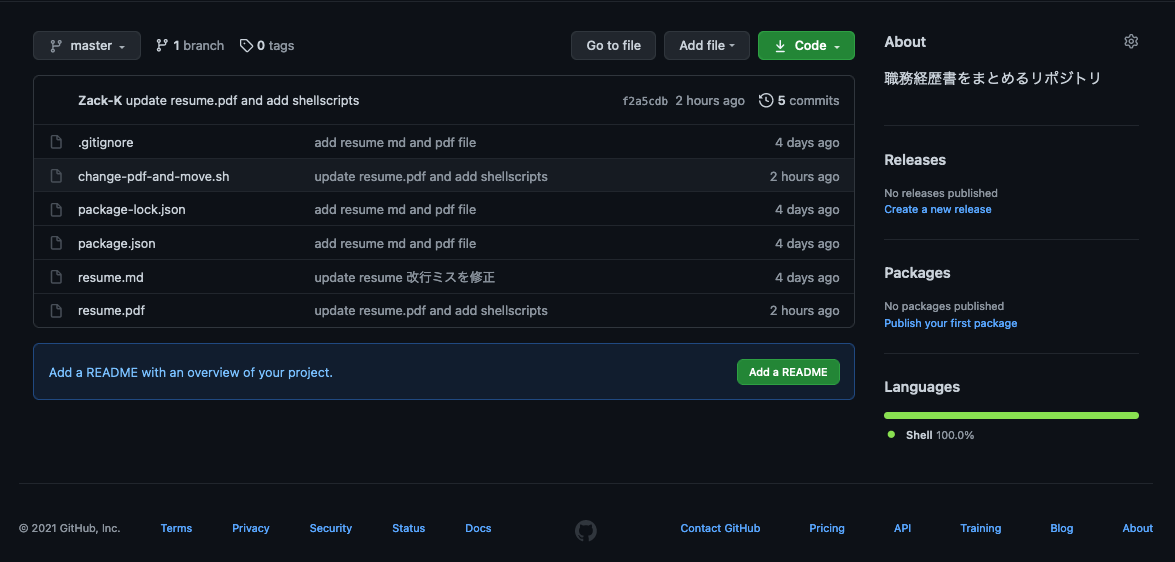The height and width of the screenshot is (562, 1175).
Task: Open Status footer link
Action: coord(408,528)
